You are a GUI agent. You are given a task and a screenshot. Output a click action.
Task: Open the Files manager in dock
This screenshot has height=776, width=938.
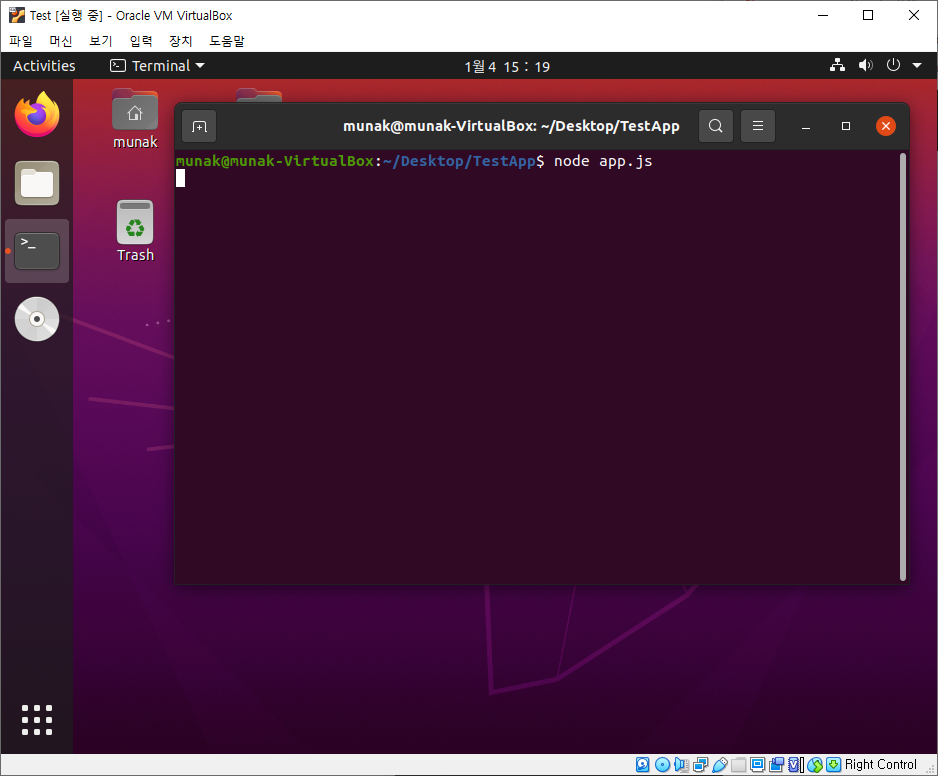37,183
